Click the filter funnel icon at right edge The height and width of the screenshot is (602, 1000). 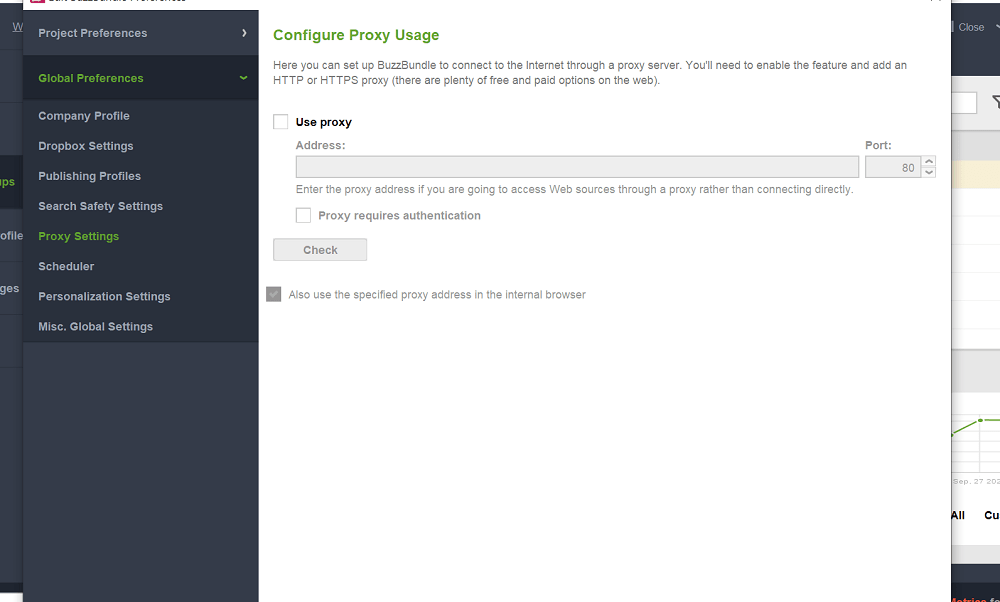(x=995, y=103)
